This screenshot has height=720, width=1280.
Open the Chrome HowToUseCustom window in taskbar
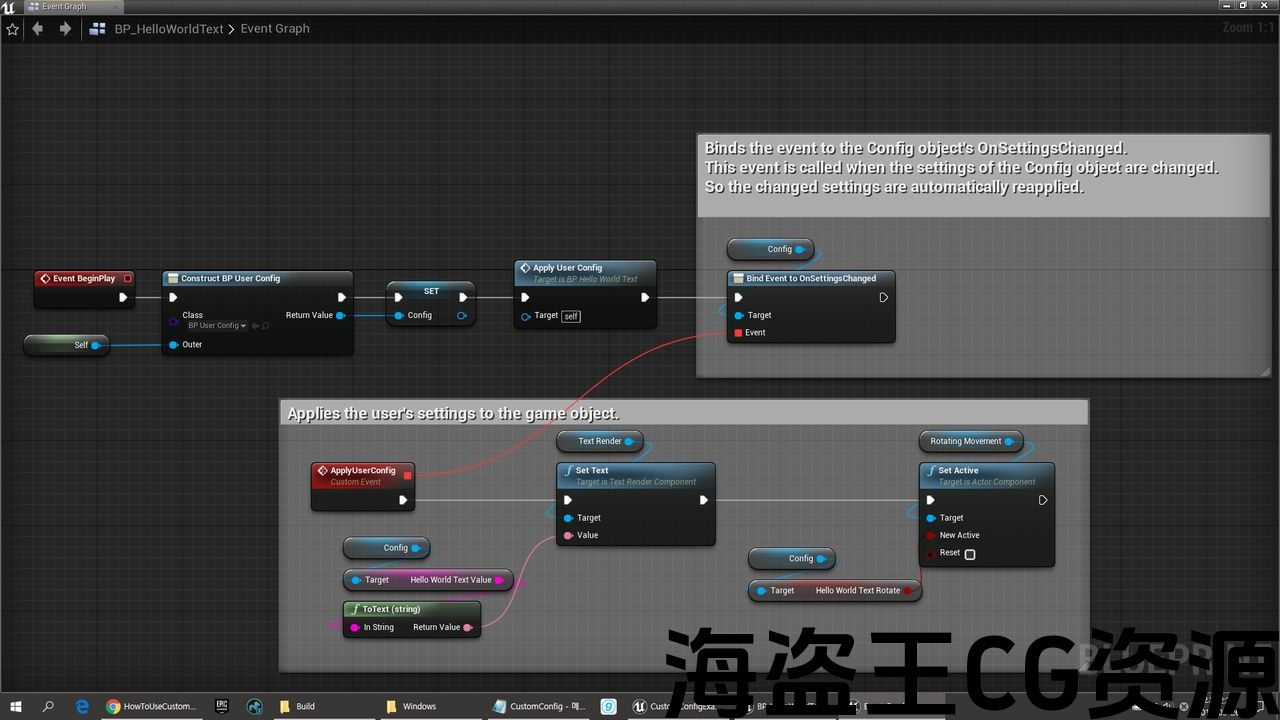click(152, 706)
